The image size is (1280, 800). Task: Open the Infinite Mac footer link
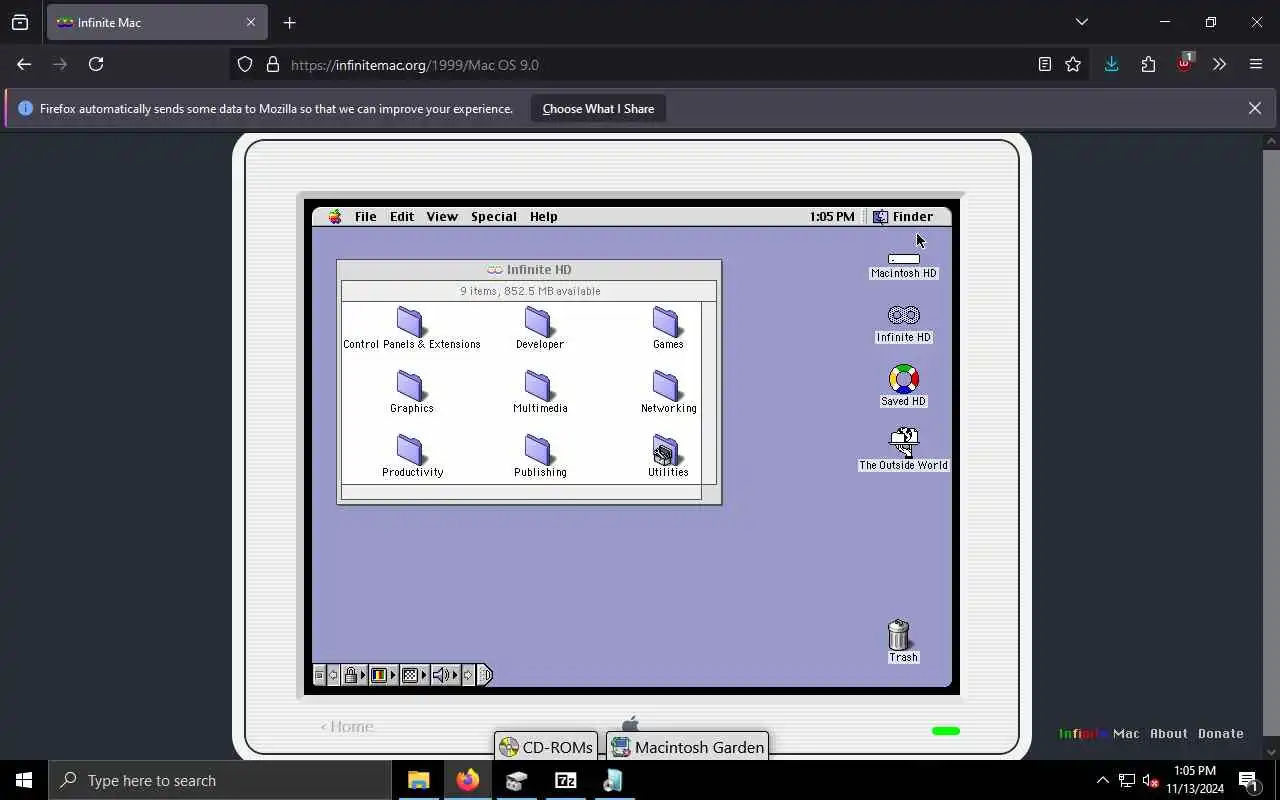pyautogui.click(x=1099, y=733)
